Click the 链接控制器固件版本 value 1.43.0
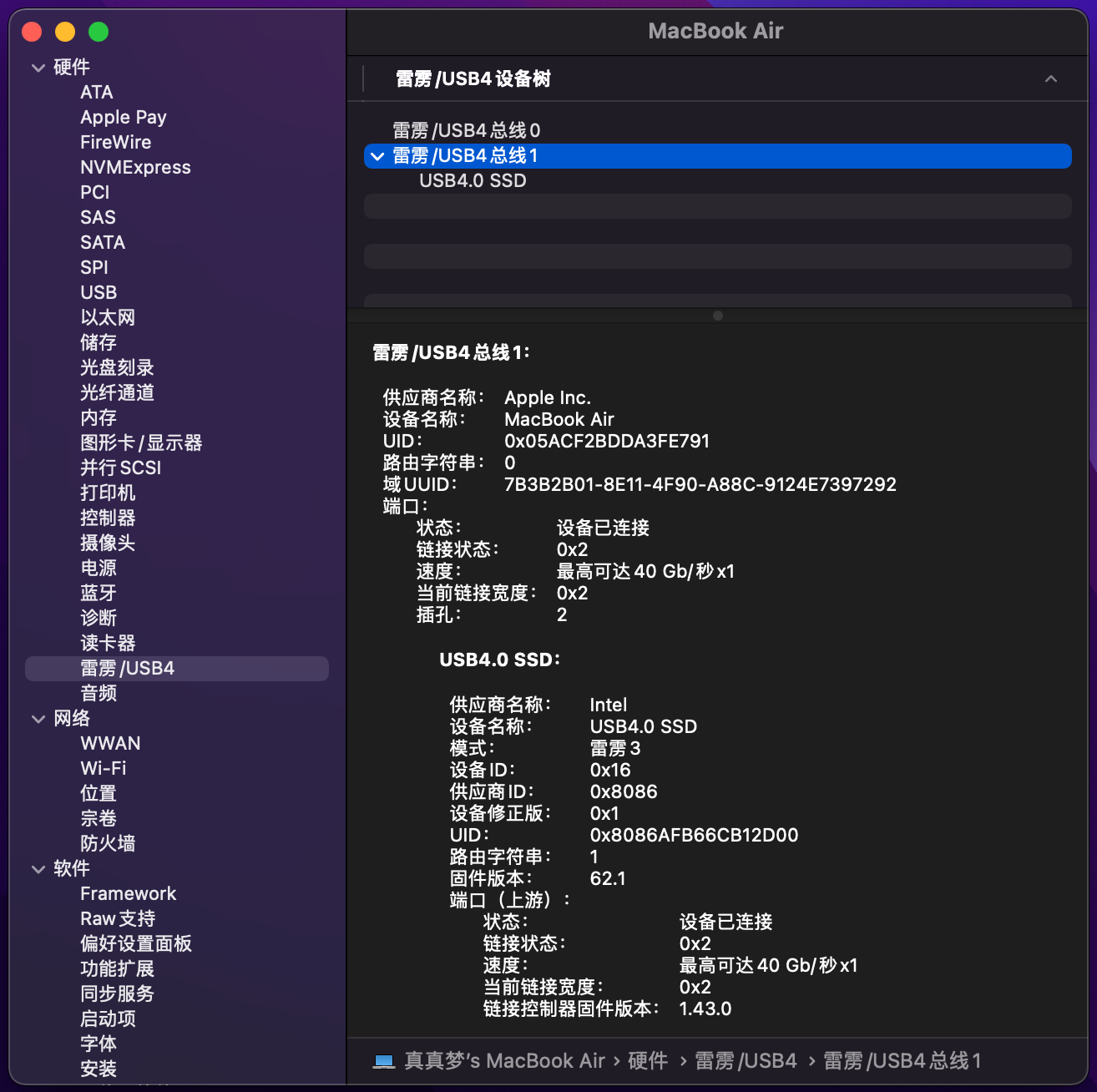The image size is (1097, 1092). tap(705, 1009)
